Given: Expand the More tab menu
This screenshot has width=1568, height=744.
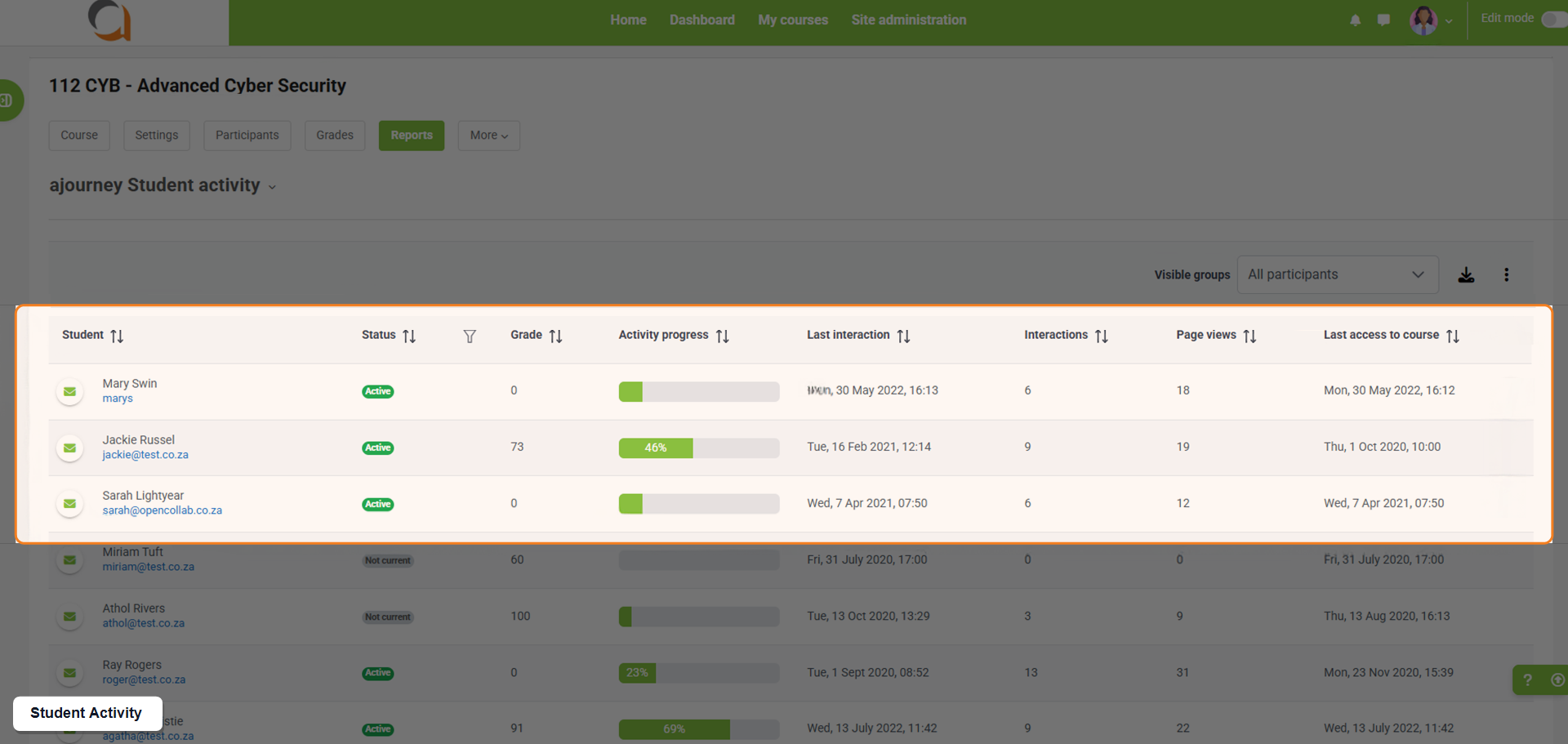Looking at the screenshot, I should click(489, 136).
